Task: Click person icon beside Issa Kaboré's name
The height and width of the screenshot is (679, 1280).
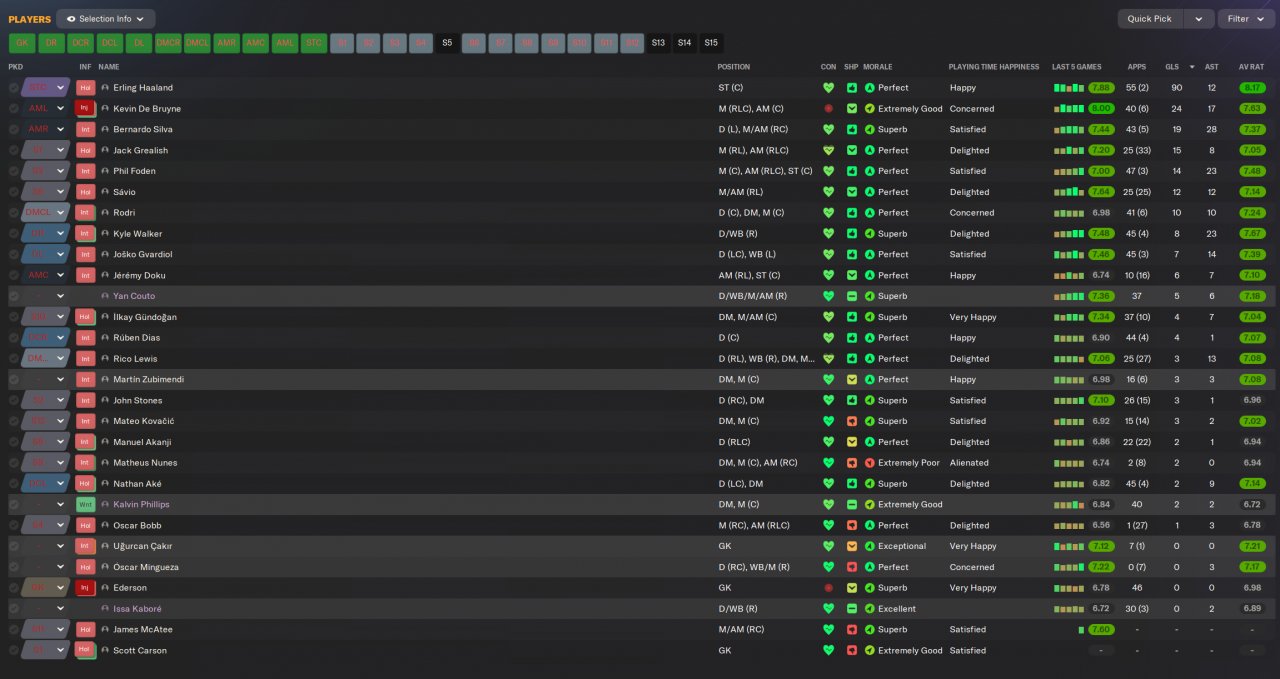Action: point(105,609)
